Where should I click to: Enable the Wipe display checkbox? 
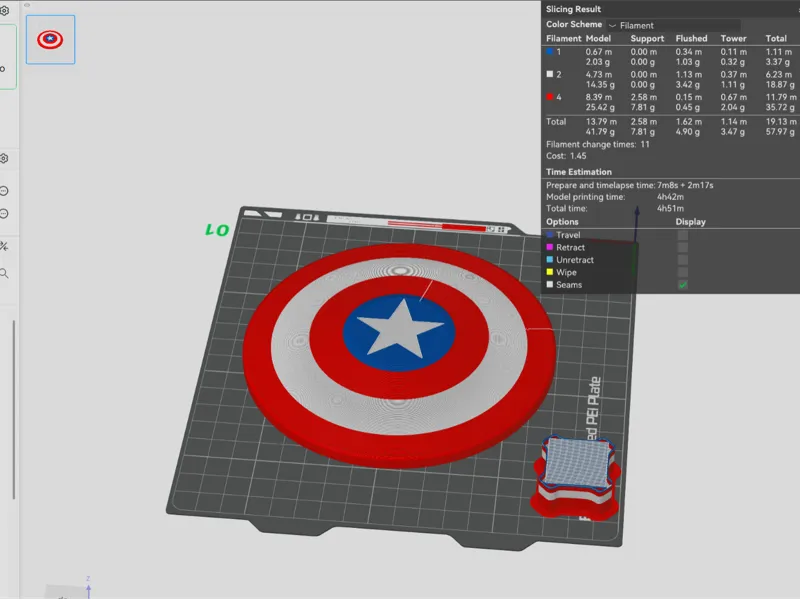(682, 272)
